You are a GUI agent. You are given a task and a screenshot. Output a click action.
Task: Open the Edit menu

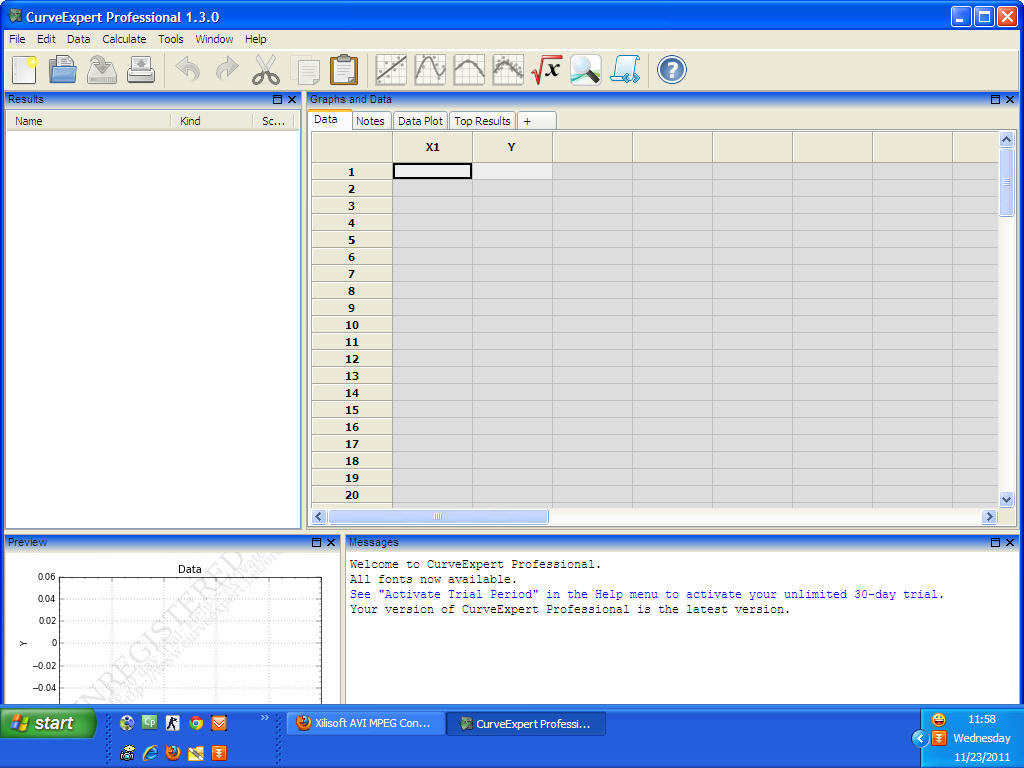[46, 39]
